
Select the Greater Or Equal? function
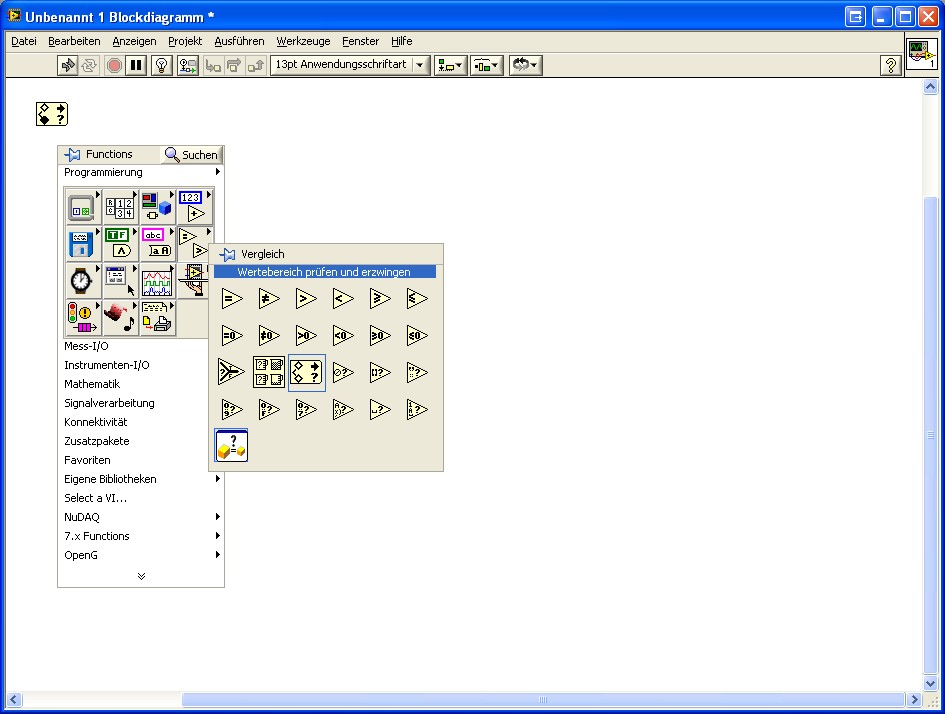380,299
